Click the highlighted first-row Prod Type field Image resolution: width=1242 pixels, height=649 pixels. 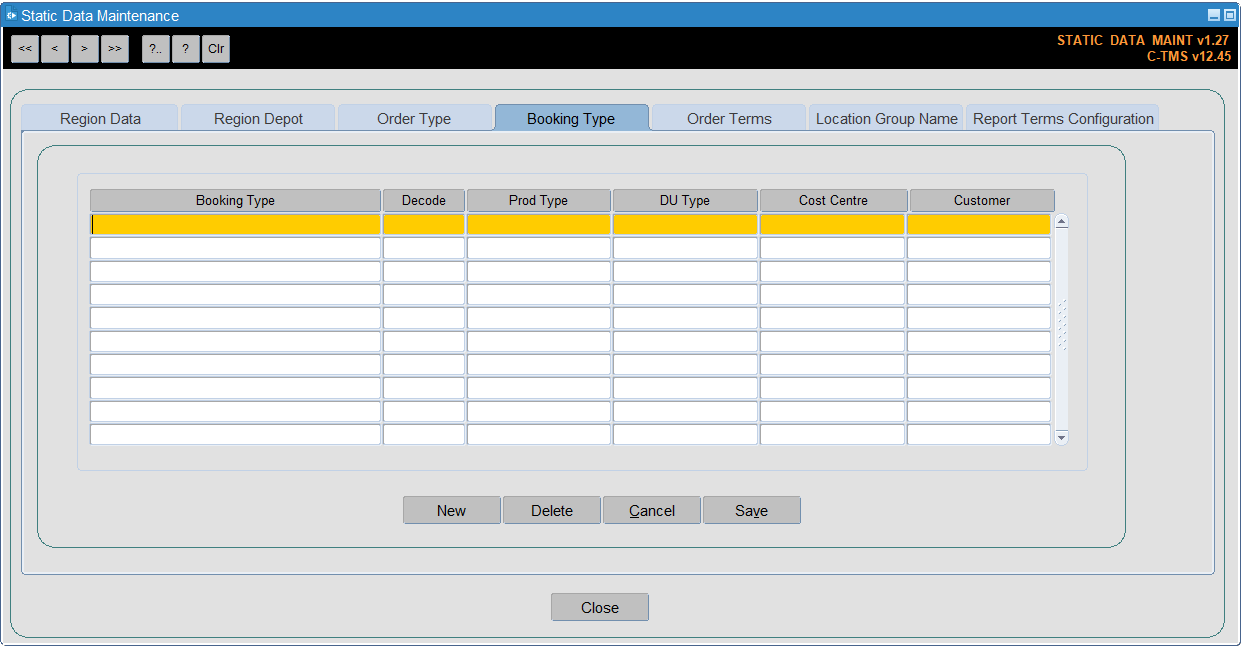click(x=538, y=224)
